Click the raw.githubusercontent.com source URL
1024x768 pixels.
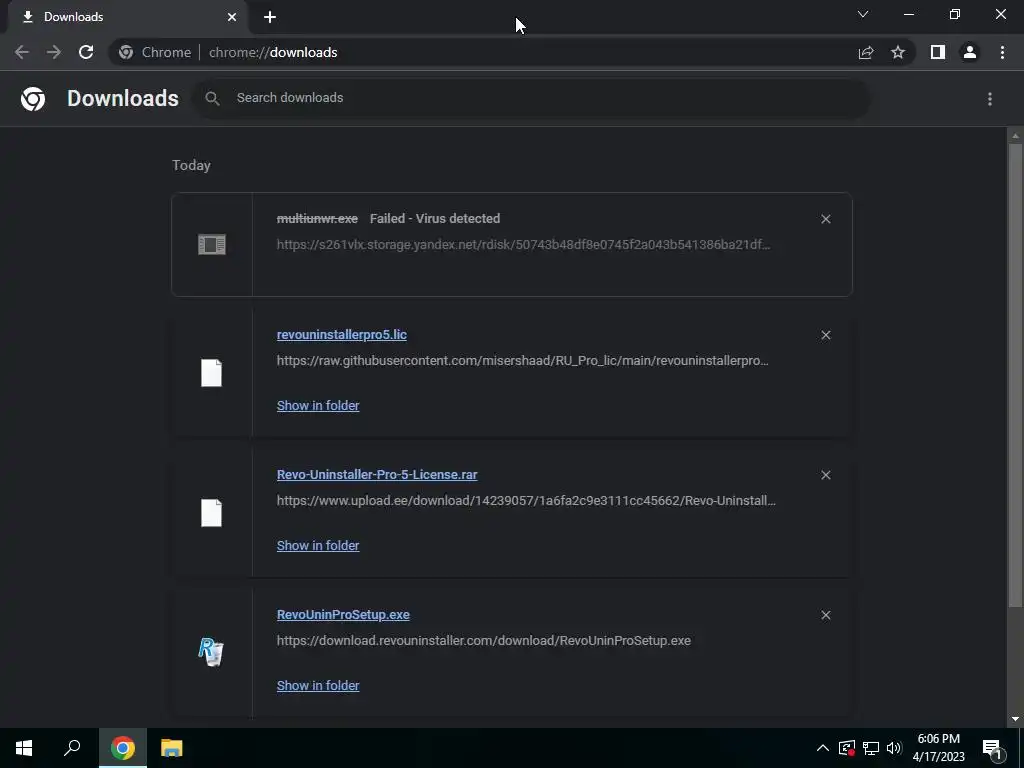[522, 360]
